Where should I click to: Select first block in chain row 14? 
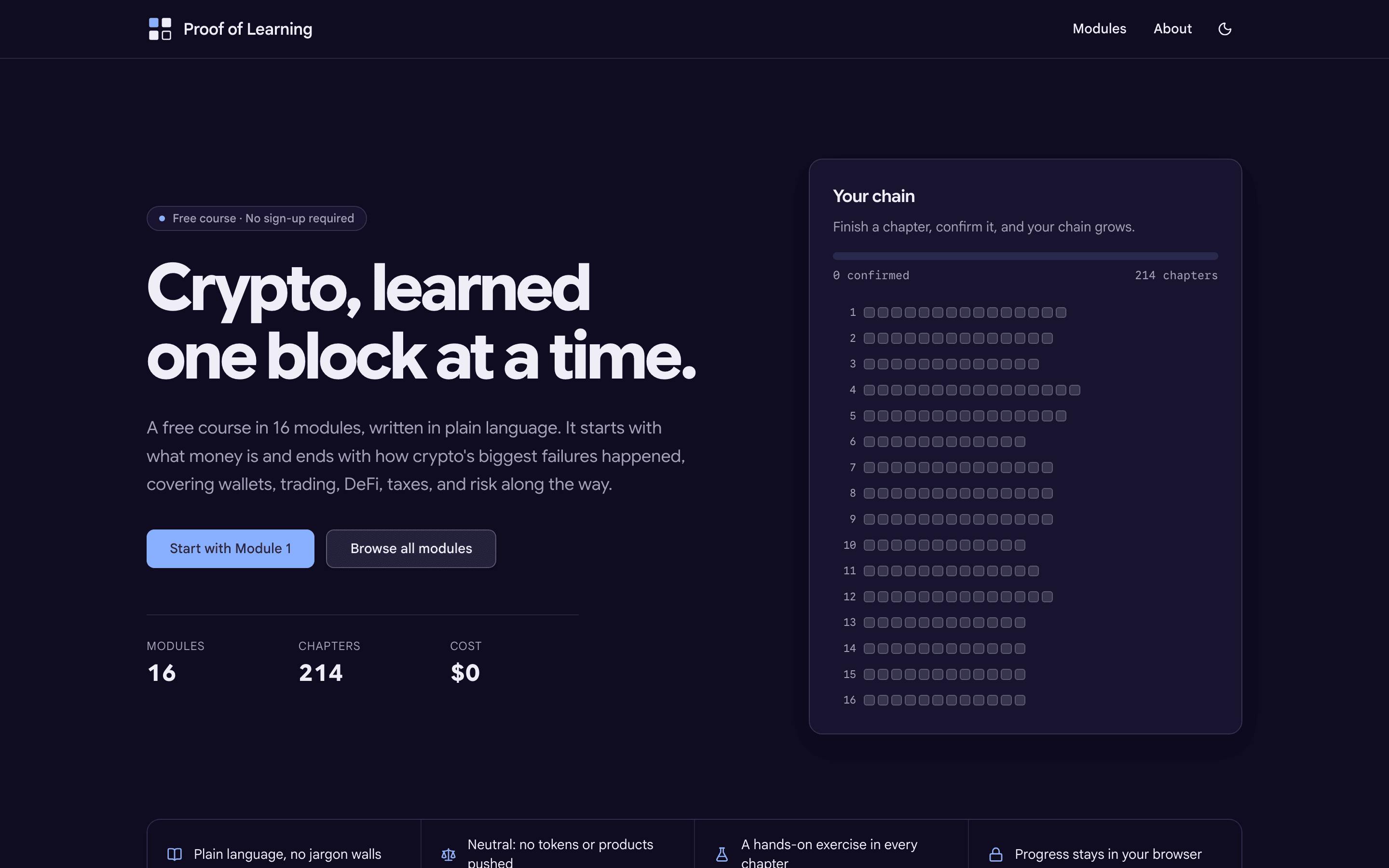869,648
